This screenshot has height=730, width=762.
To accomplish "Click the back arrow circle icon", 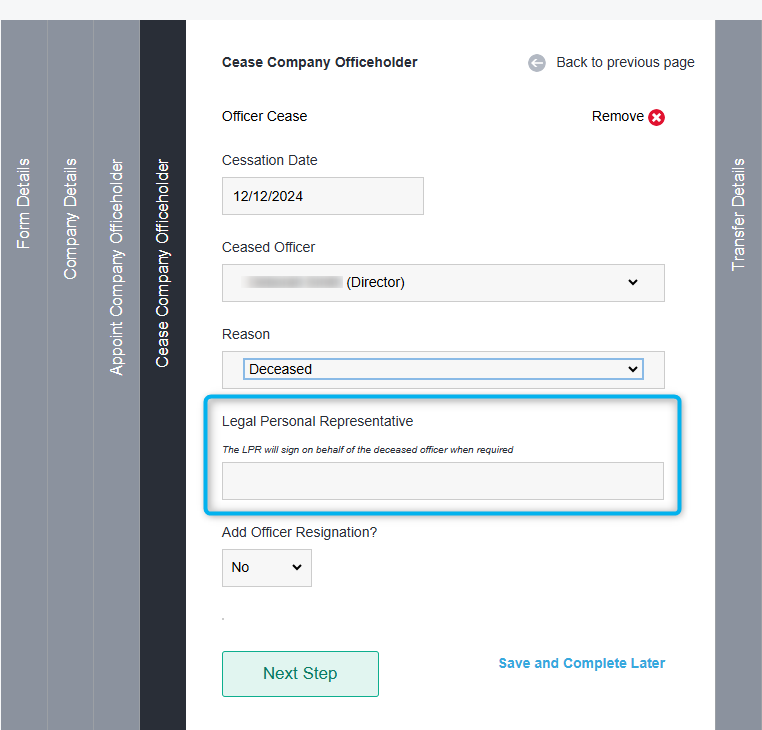I will pyautogui.click(x=537, y=63).
